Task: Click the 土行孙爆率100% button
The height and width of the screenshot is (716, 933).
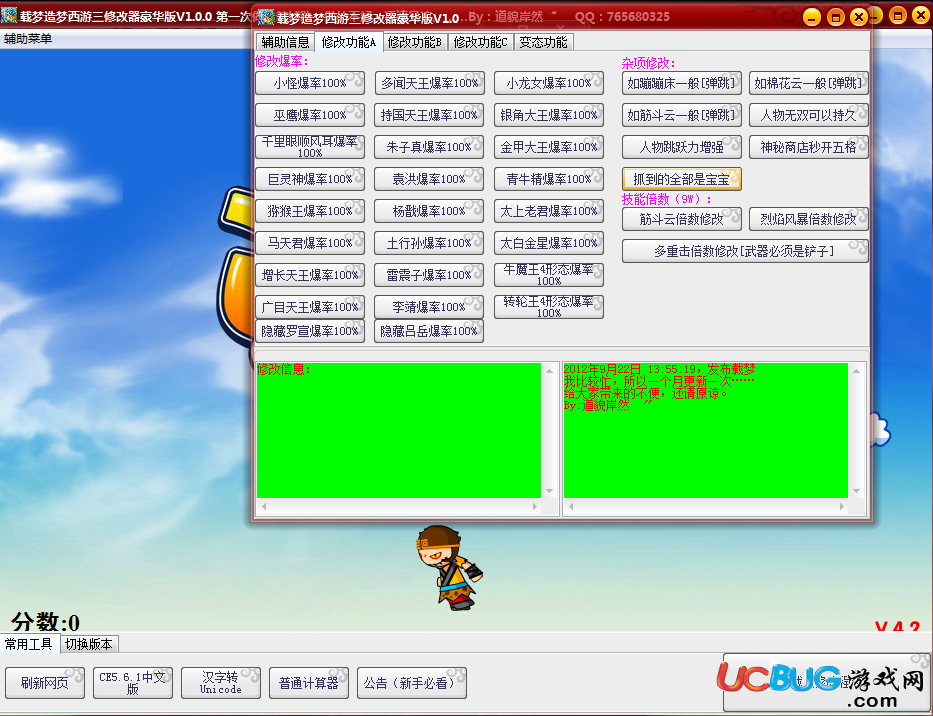Action: click(429, 243)
